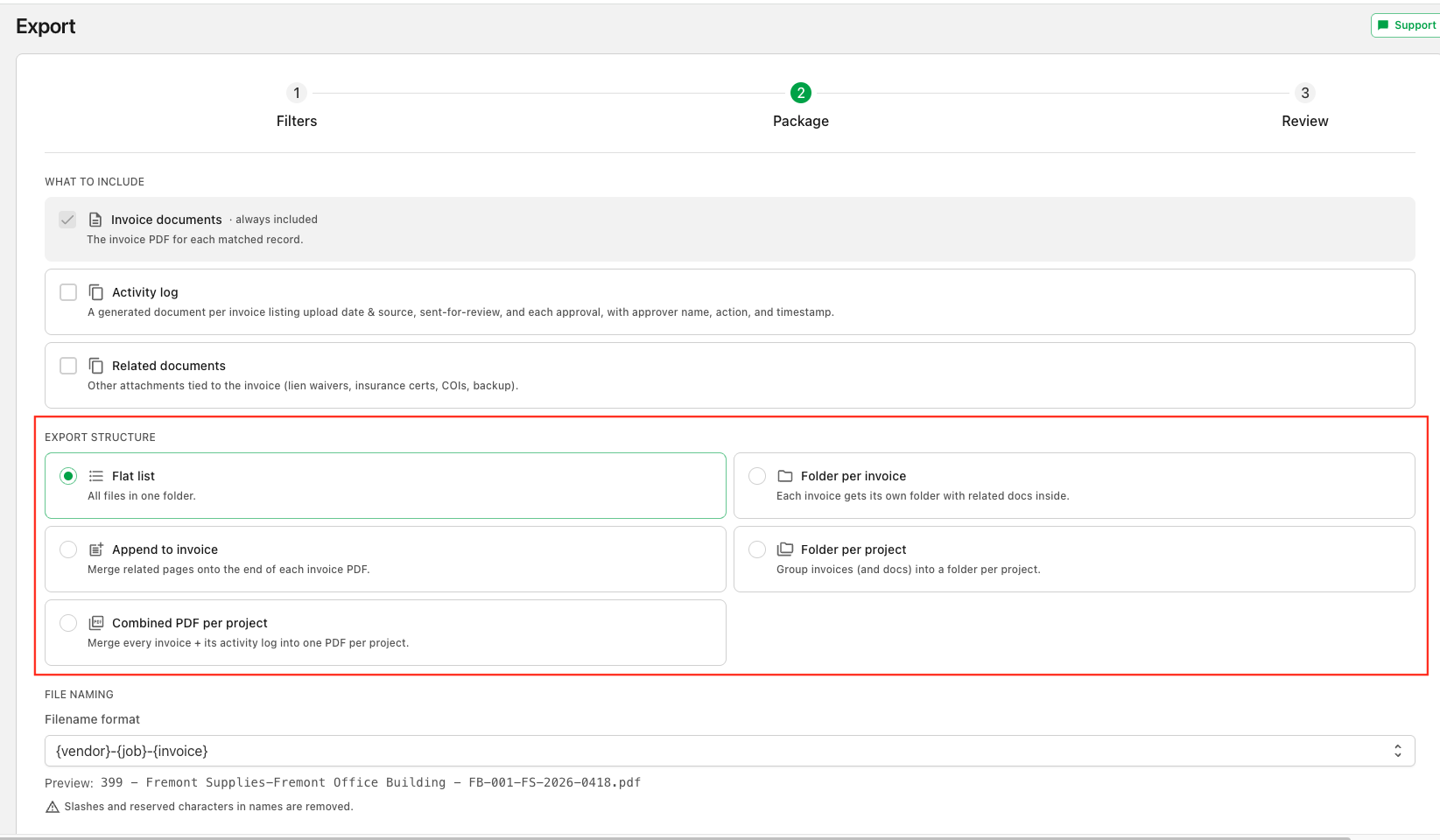The height and width of the screenshot is (840, 1440).
Task: Click 'Group invoices (and docs)' description text
Action: (909, 570)
